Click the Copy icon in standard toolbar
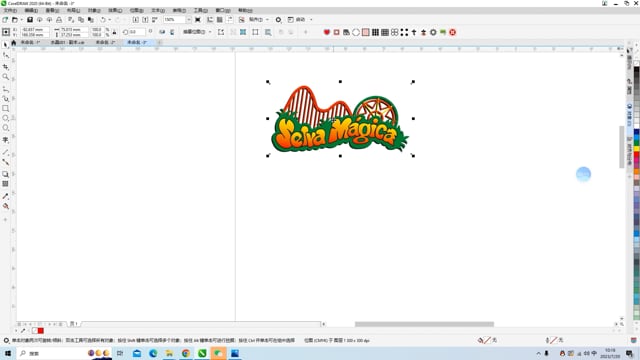 (81, 20)
